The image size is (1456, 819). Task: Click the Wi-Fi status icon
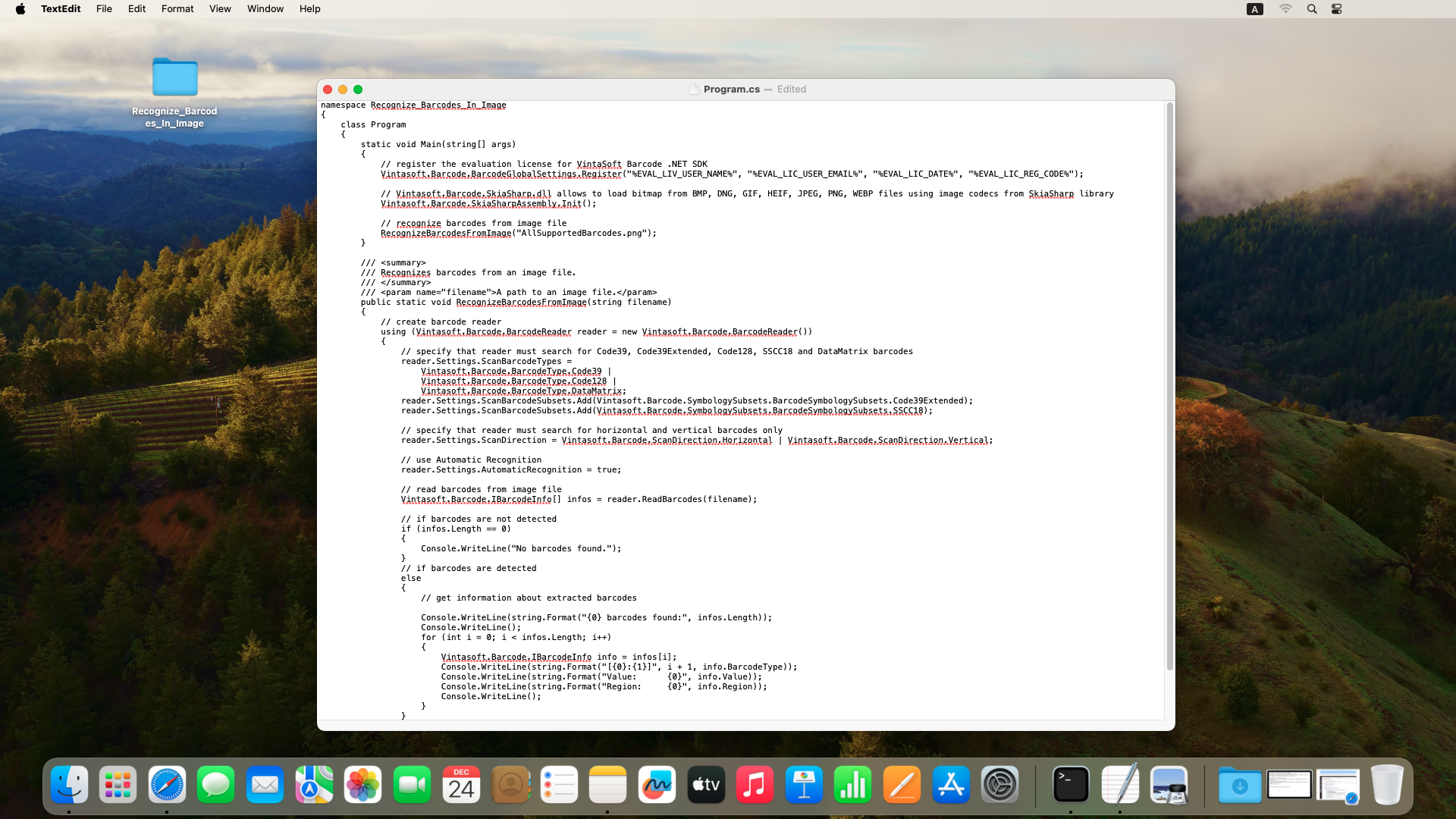[1285, 9]
